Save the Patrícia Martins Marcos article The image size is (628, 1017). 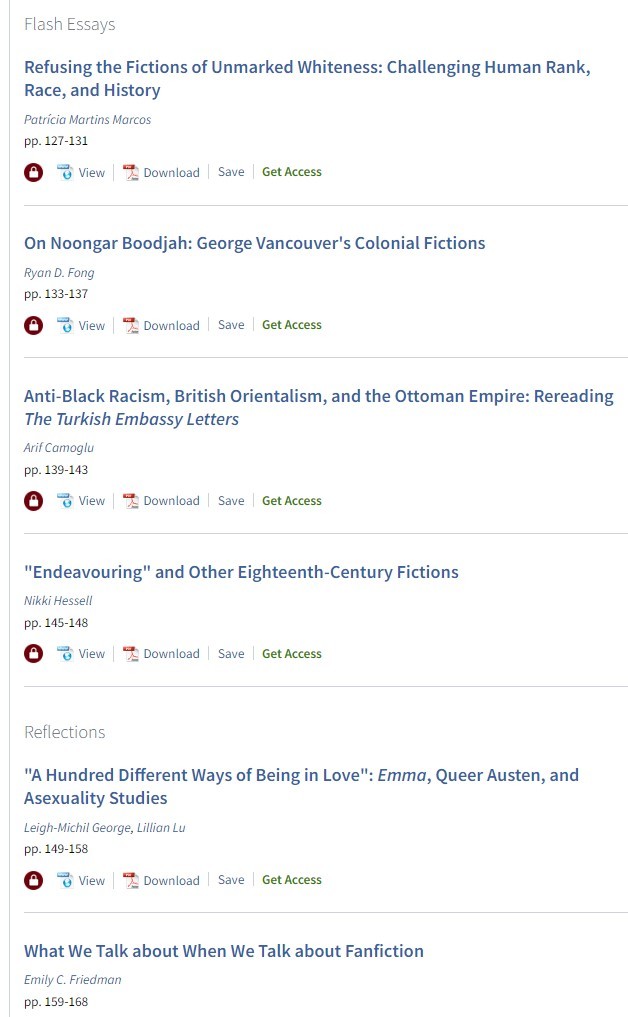tap(231, 172)
